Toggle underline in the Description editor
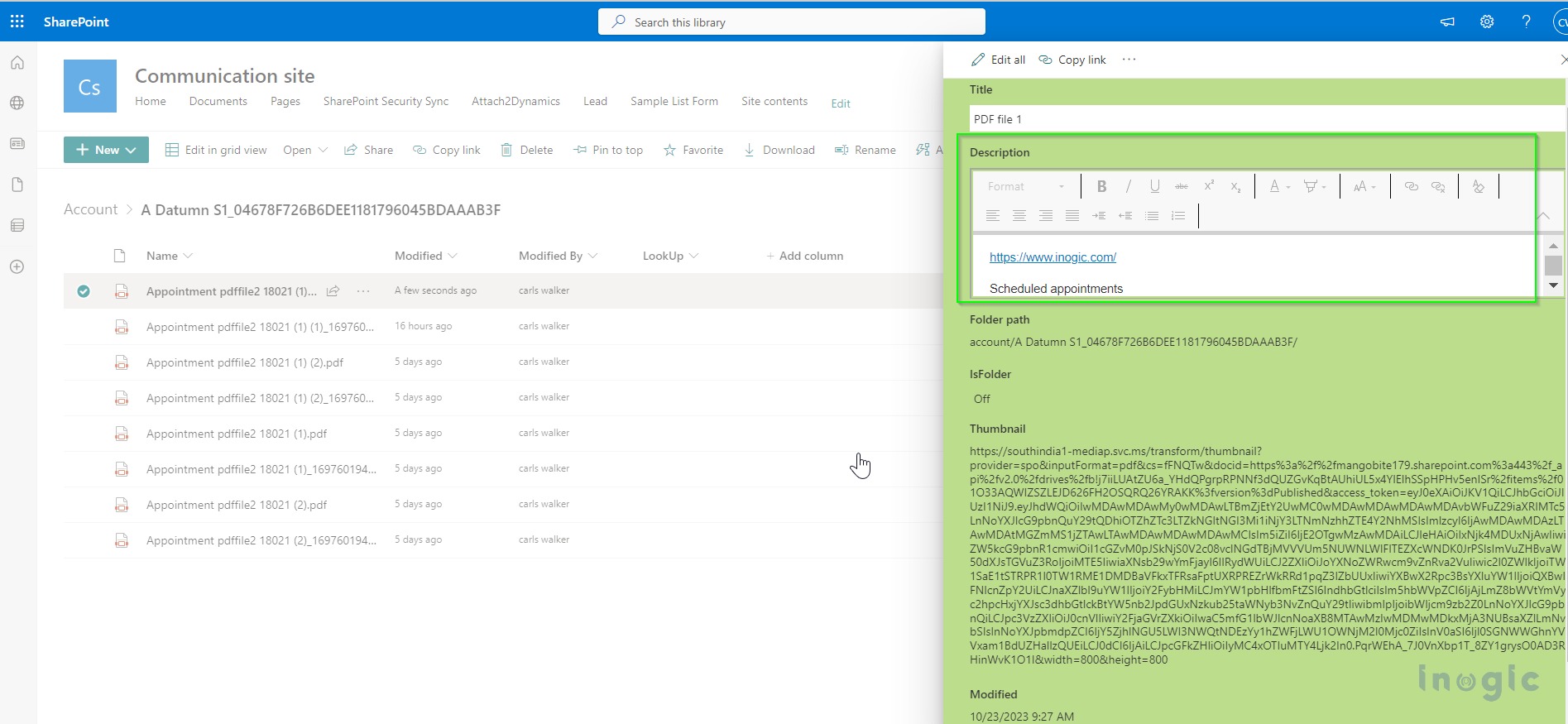The width and height of the screenshot is (1568, 724). tap(1155, 186)
